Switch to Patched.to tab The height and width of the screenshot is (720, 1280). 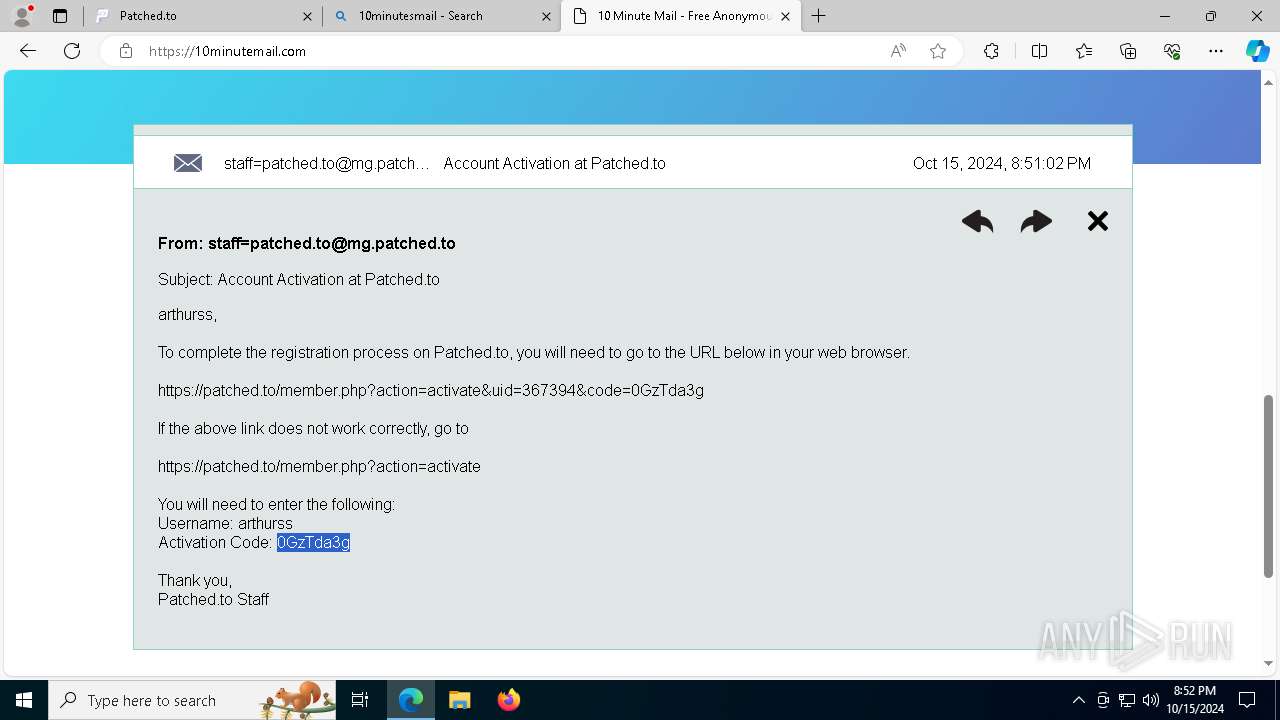click(x=202, y=16)
